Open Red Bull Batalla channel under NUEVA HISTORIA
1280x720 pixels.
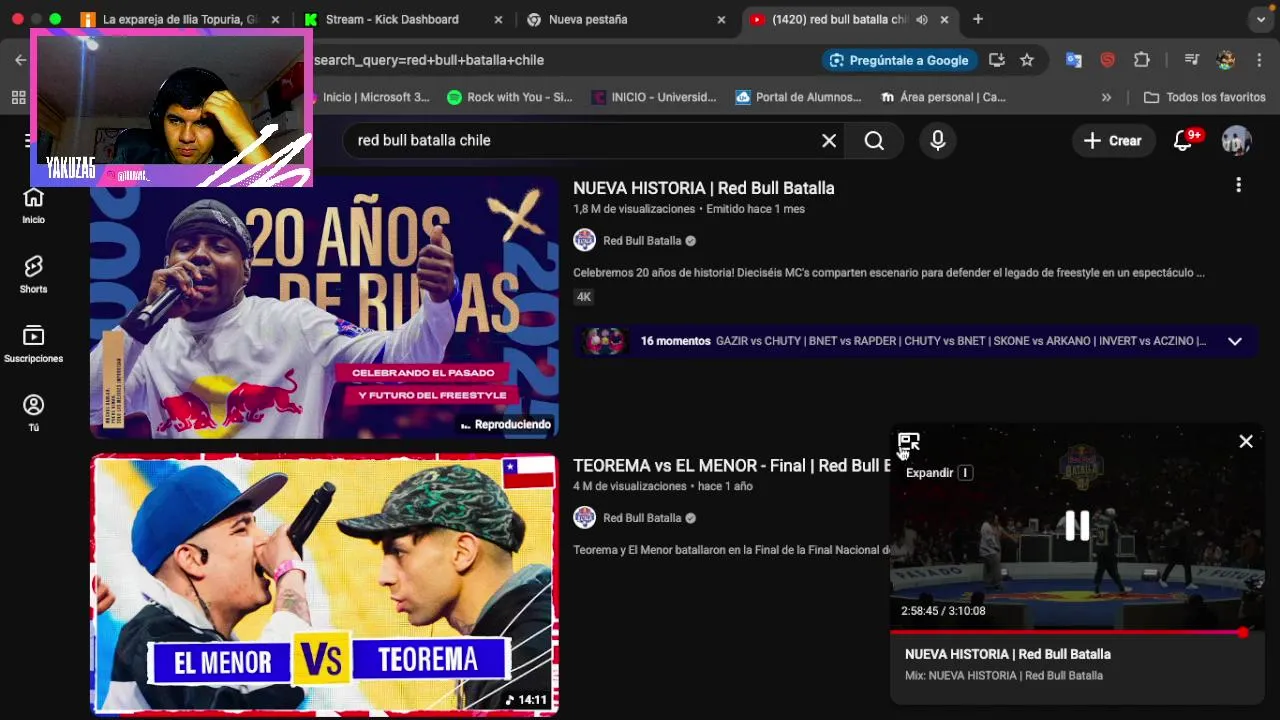(x=642, y=241)
